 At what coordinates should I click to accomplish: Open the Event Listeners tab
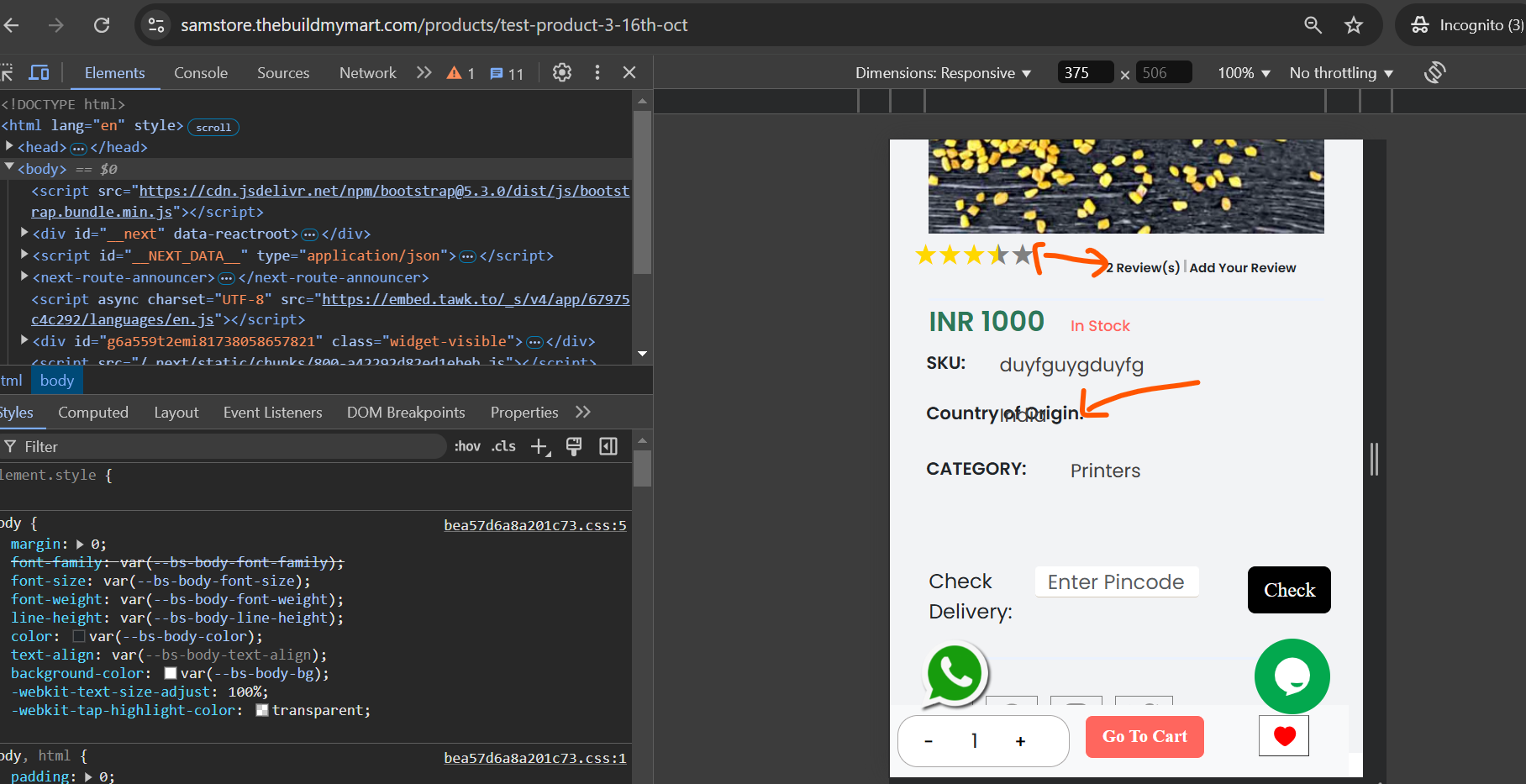tap(273, 413)
